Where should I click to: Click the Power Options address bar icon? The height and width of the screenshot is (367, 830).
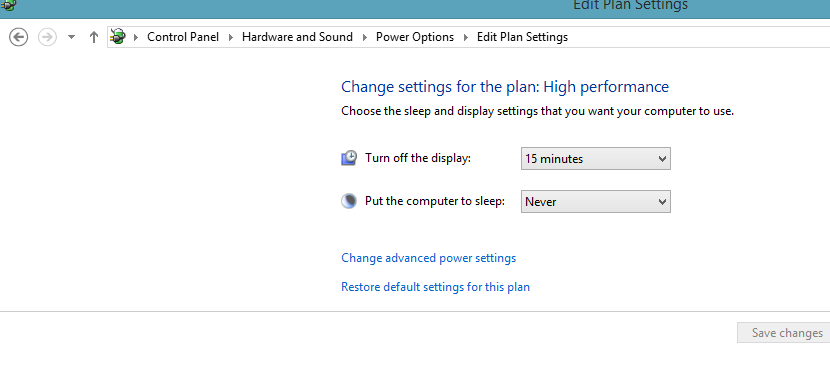[118, 37]
